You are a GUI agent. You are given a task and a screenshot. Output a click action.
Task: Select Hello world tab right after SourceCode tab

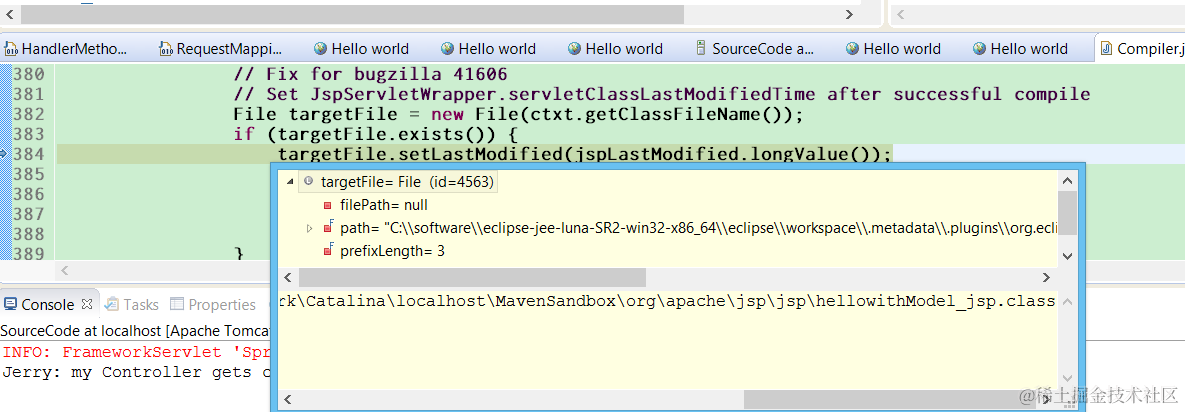[x=893, y=49]
